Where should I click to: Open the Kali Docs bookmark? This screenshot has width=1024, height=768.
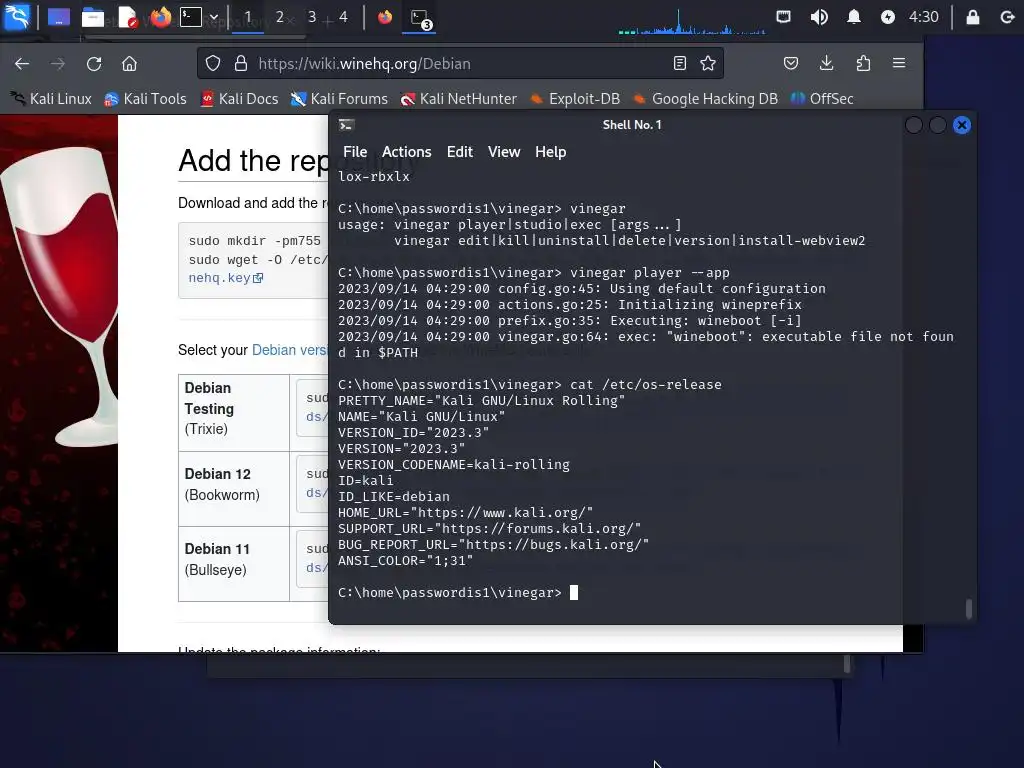point(239,99)
